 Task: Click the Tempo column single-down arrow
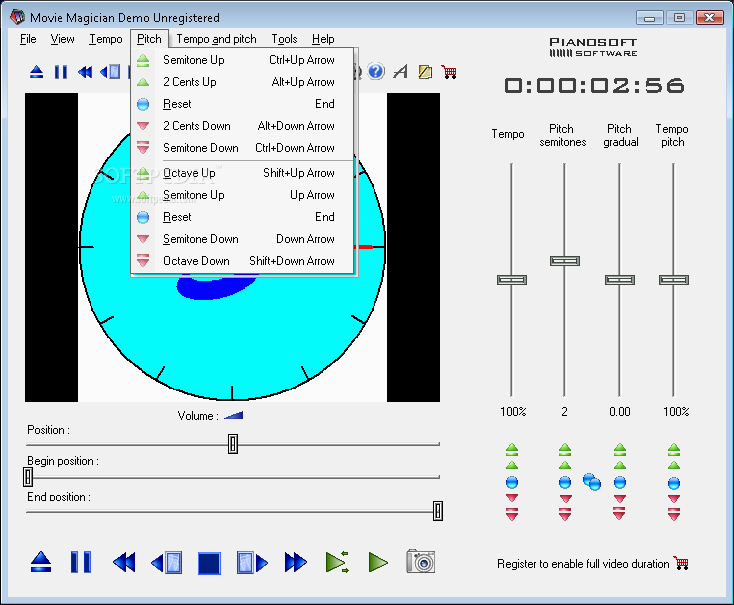point(512,498)
